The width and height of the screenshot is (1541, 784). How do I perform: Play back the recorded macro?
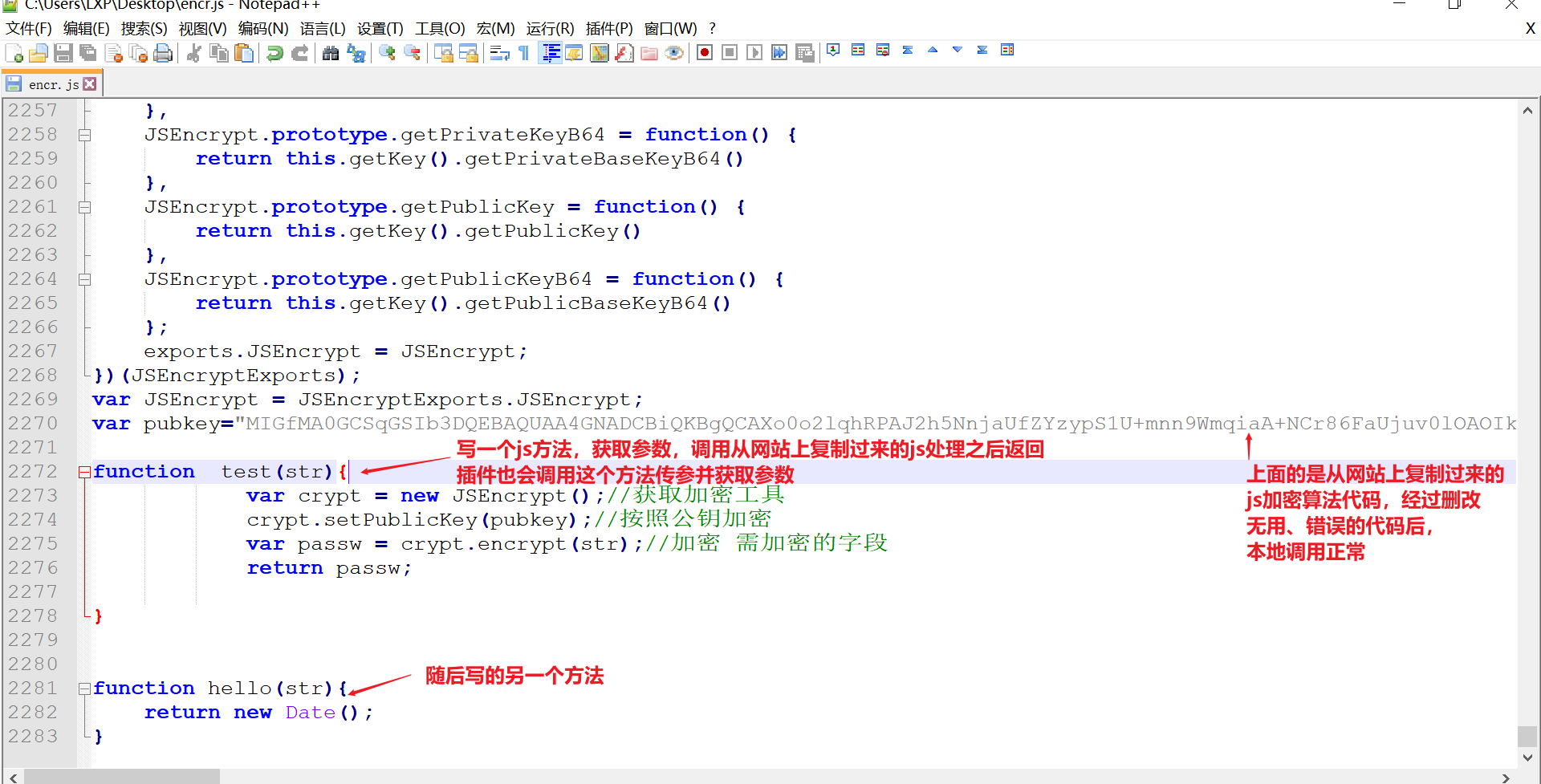click(754, 53)
